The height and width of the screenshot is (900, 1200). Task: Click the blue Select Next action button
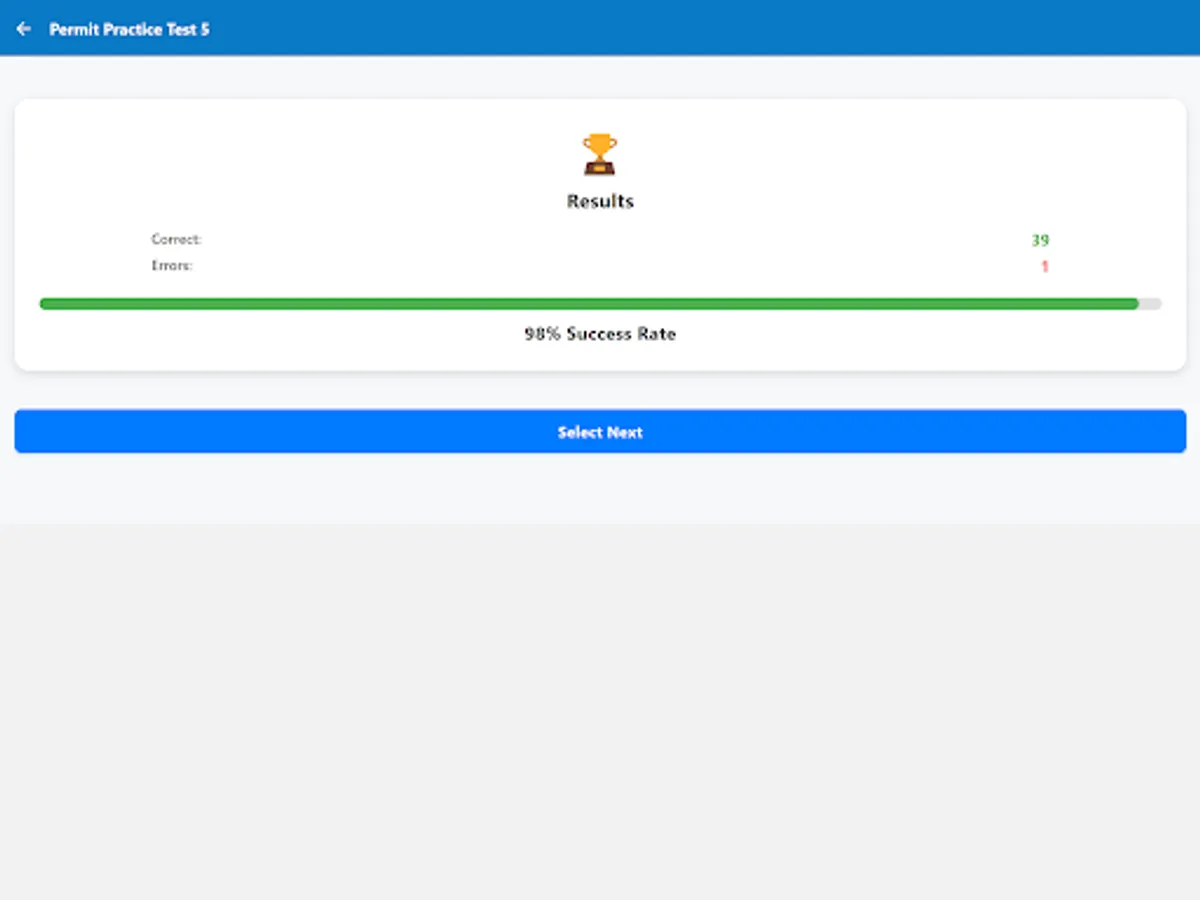point(600,431)
